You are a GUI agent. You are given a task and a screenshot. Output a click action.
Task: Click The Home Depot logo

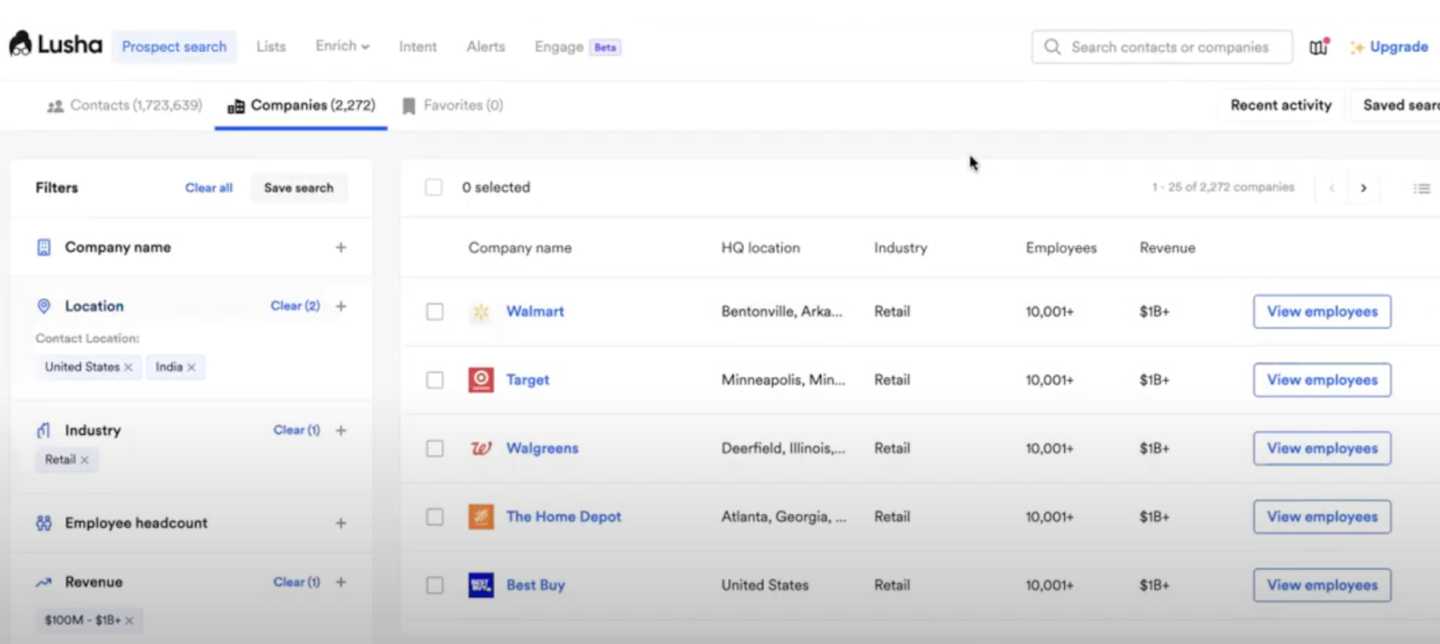pos(481,517)
